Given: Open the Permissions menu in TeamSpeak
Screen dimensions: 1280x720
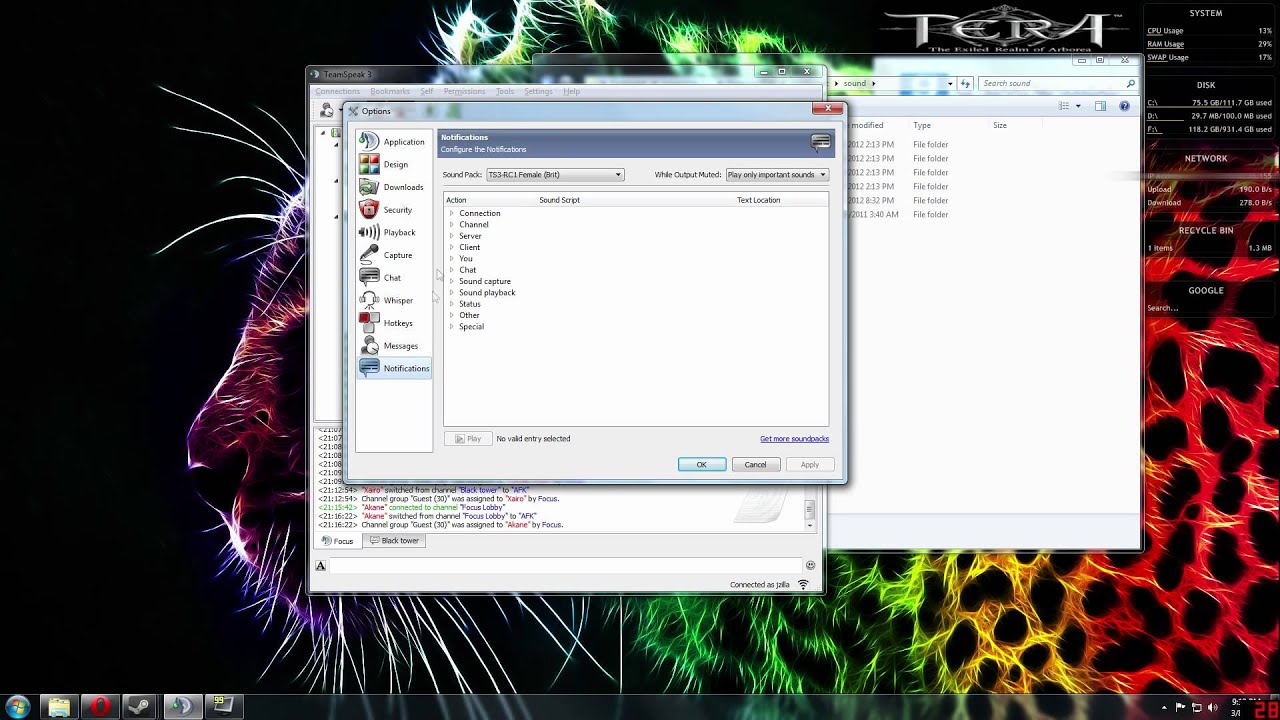Looking at the screenshot, I should point(464,92).
